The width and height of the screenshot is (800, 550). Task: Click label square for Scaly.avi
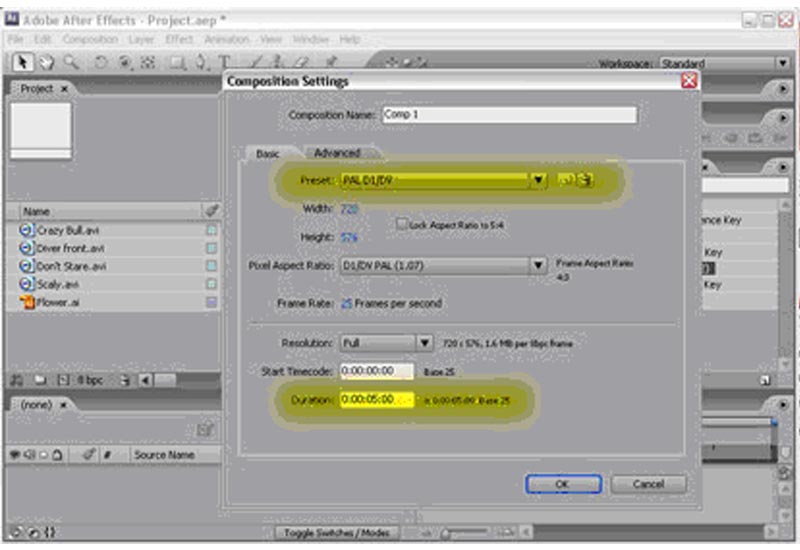click(211, 284)
